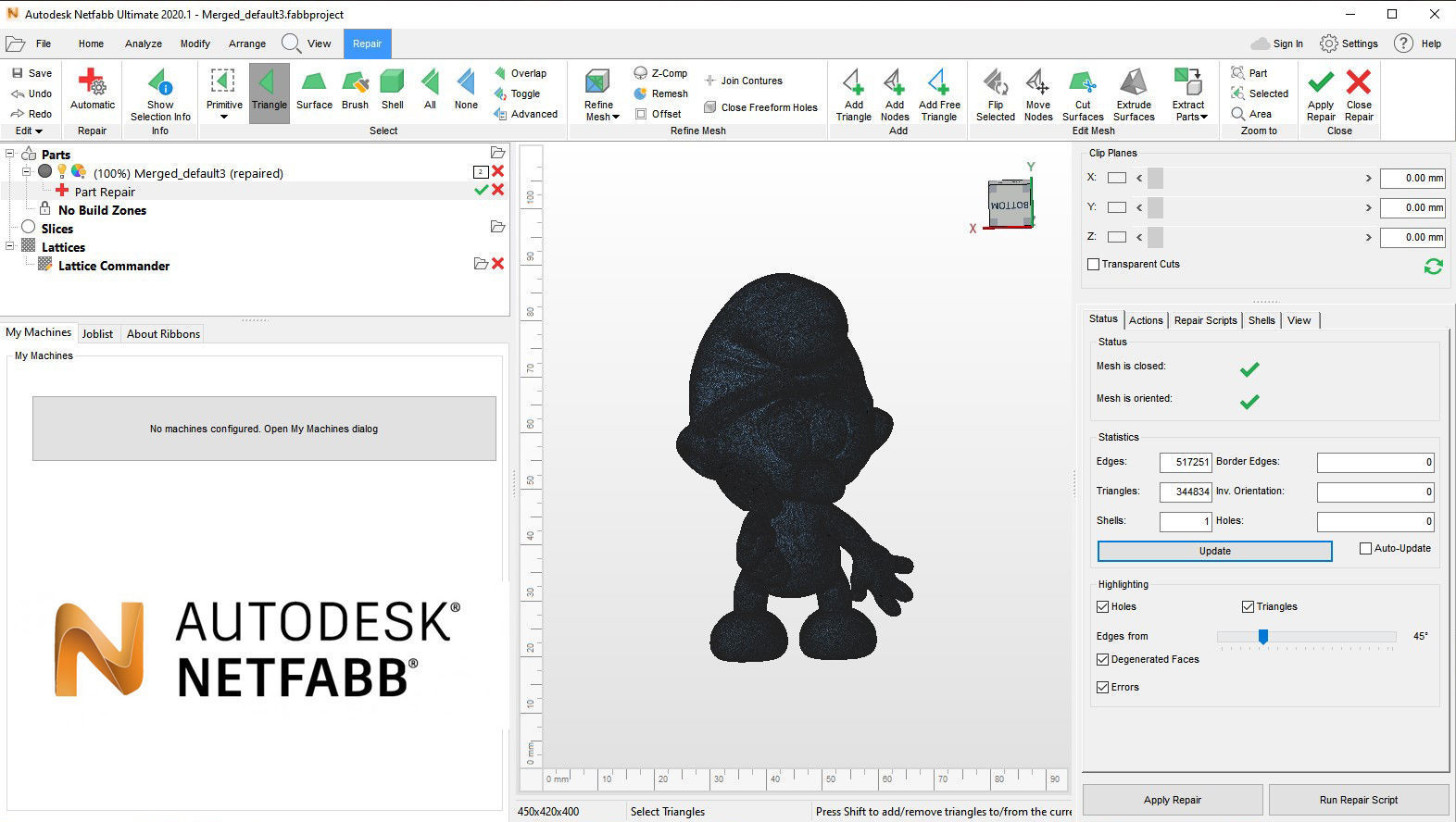The height and width of the screenshot is (822, 1456).
Task: Uncheck Holes highlighting
Action: 1102,606
